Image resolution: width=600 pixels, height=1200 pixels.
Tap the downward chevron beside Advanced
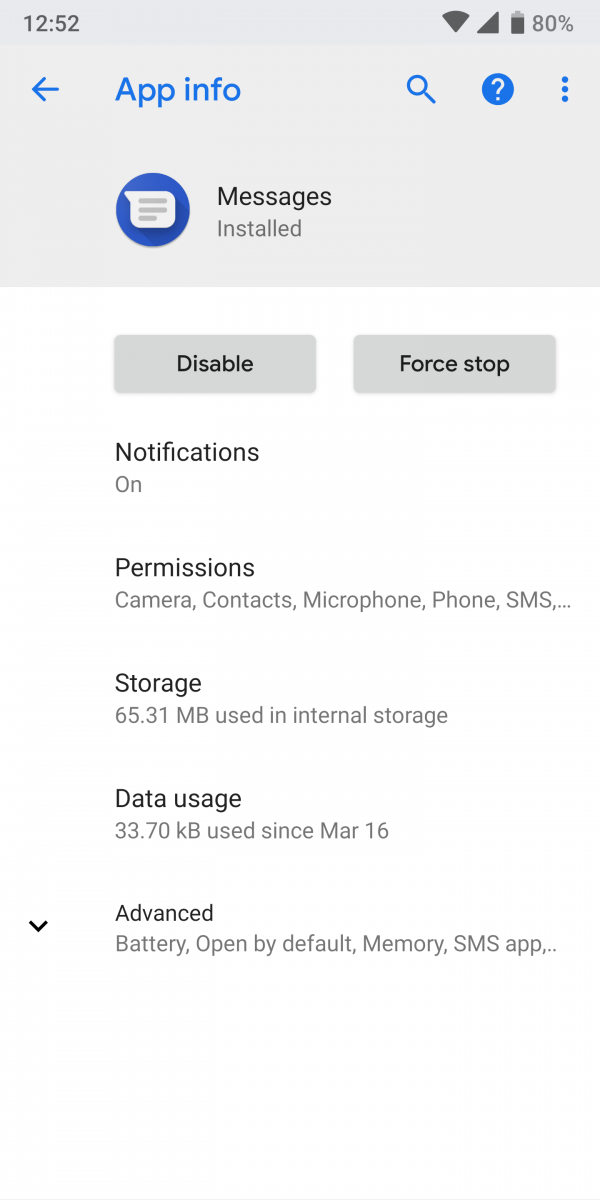coord(38,925)
